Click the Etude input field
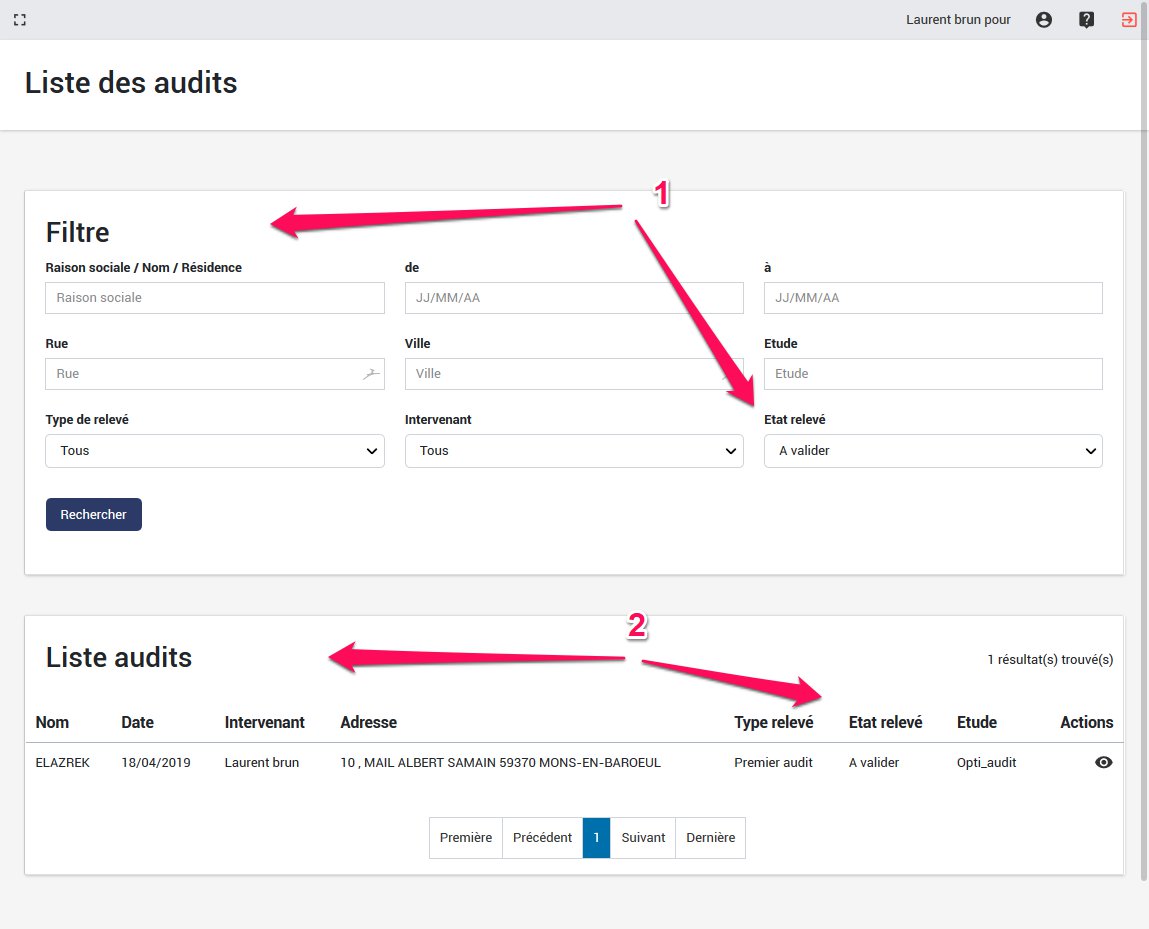Screen dimensions: 1149x929 [x=932, y=373]
